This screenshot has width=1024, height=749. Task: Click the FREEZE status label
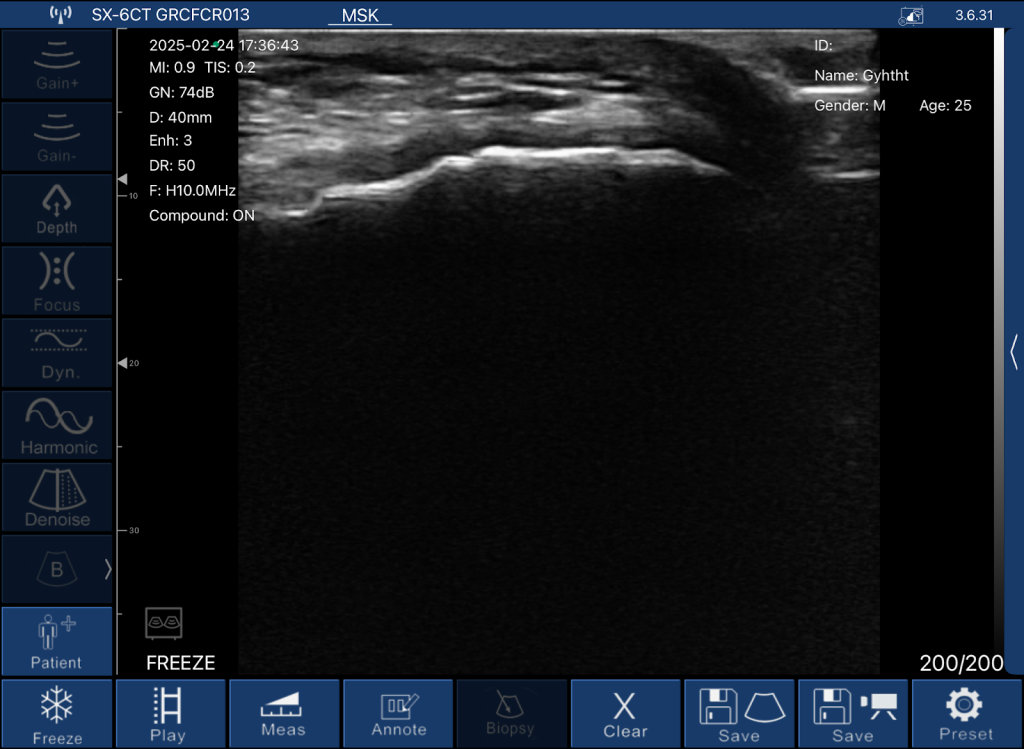coord(180,663)
